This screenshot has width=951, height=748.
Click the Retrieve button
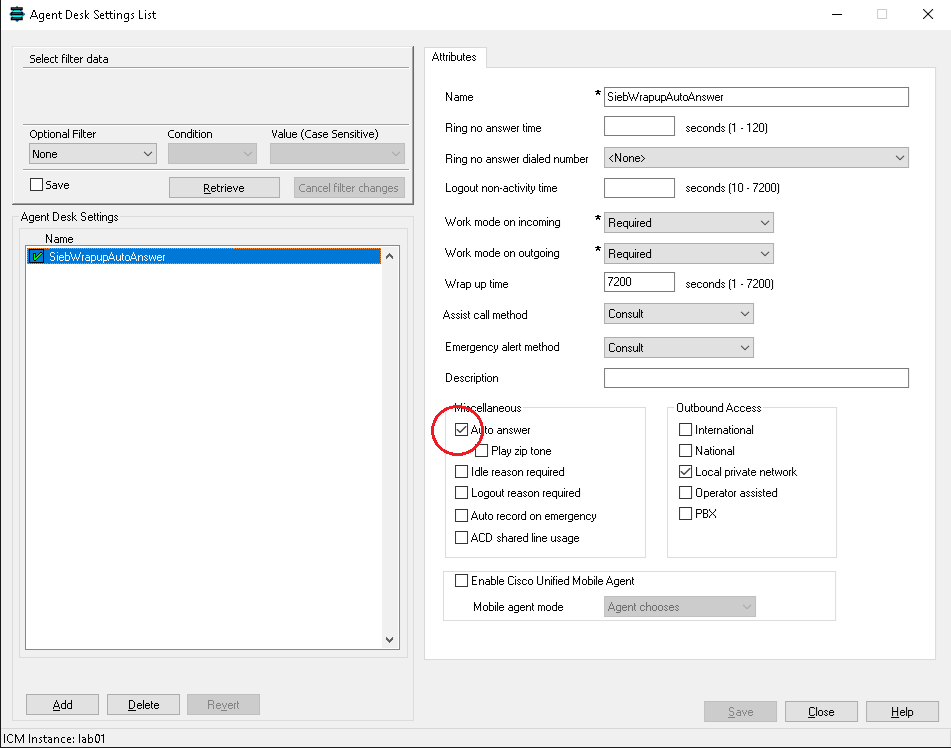[x=224, y=188]
